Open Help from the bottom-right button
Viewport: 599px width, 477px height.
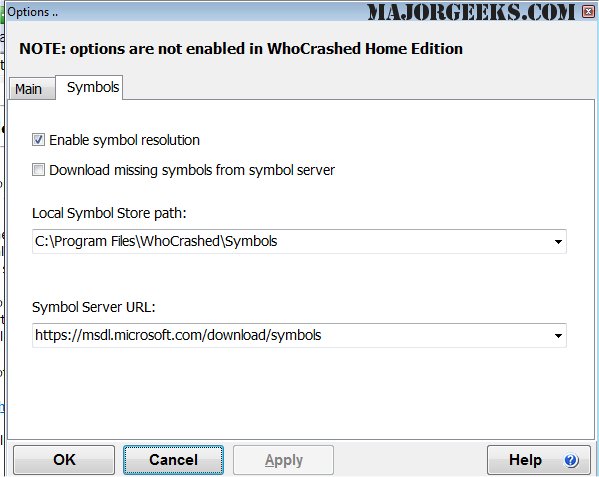(539, 460)
